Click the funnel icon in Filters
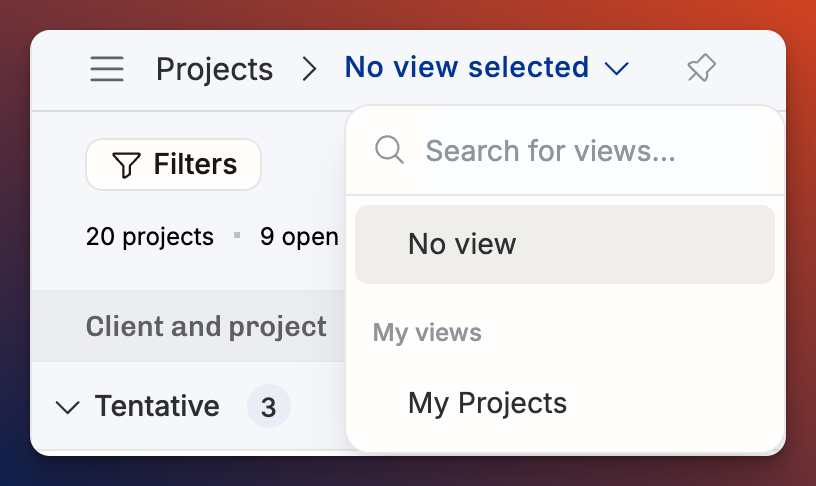Screen dimensions: 816x486 coord(126,165)
